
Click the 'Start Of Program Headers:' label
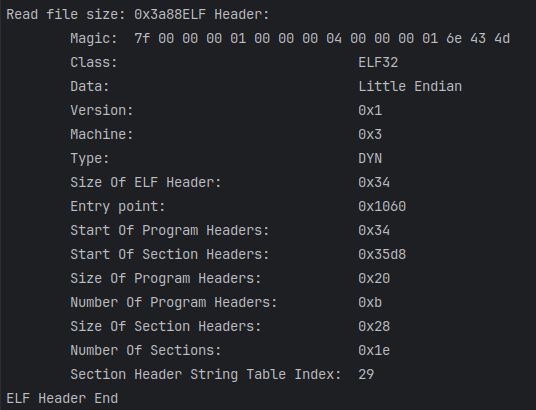click(x=170, y=230)
